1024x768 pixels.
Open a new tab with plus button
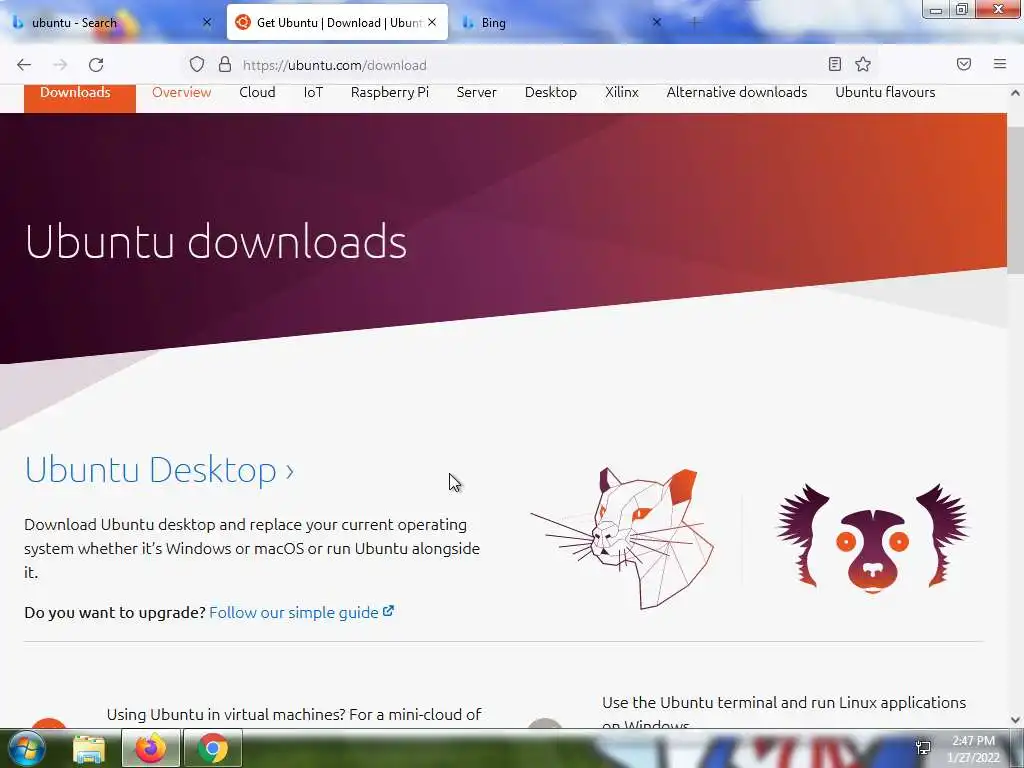coord(694,23)
